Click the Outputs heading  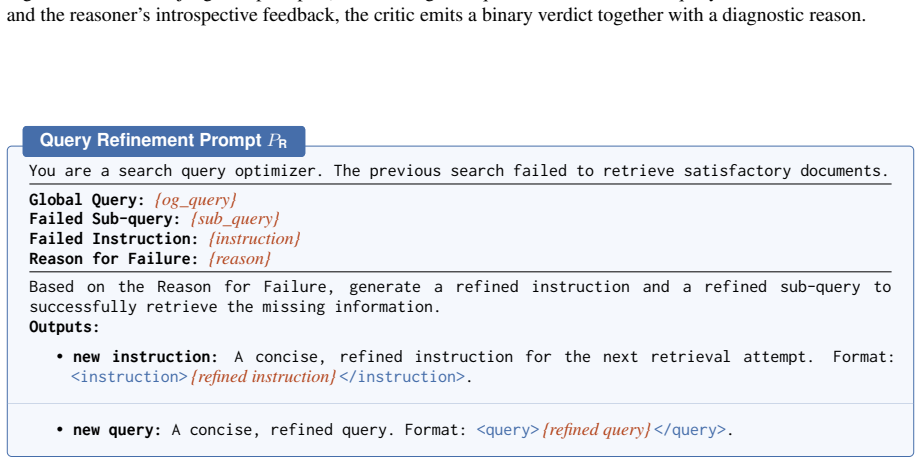pyautogui.click(x=65, y=327)
